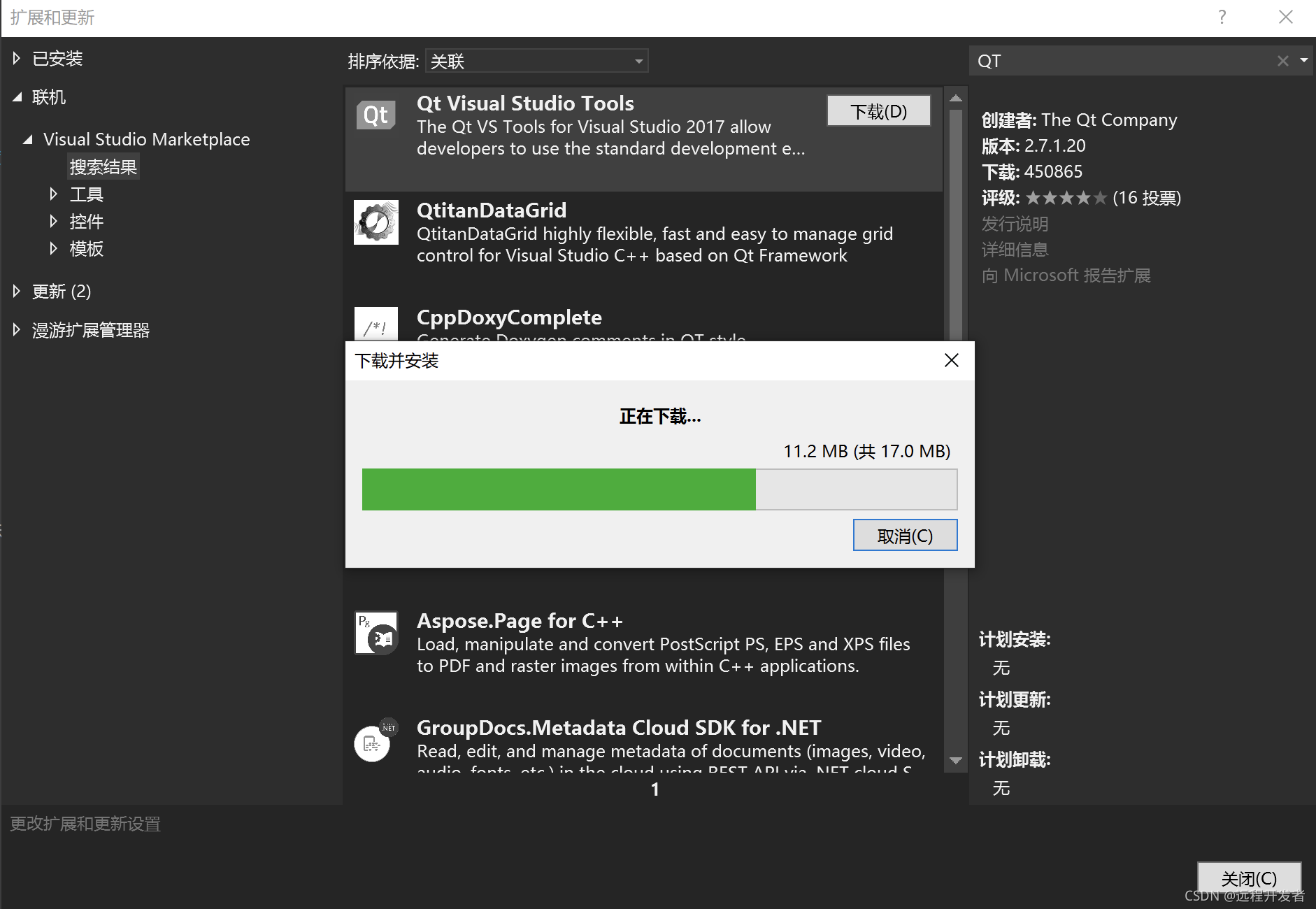Click the 计划安装 heading
The width and height of the screenshot is (1316, 909).
point(1015,639)
